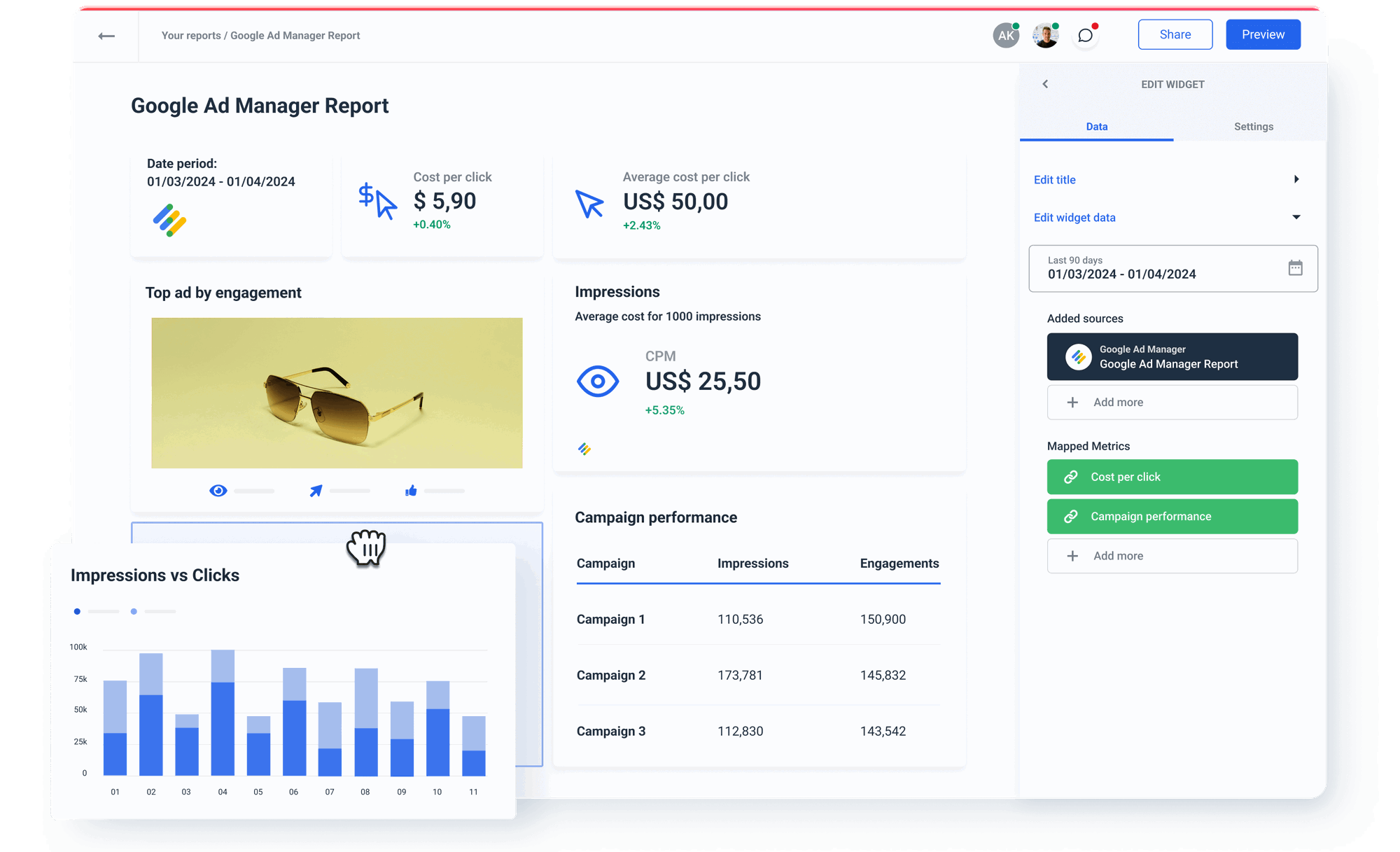The image size is (1400, 852).
Task: Click the Share button
Action: click(1175, 34)
